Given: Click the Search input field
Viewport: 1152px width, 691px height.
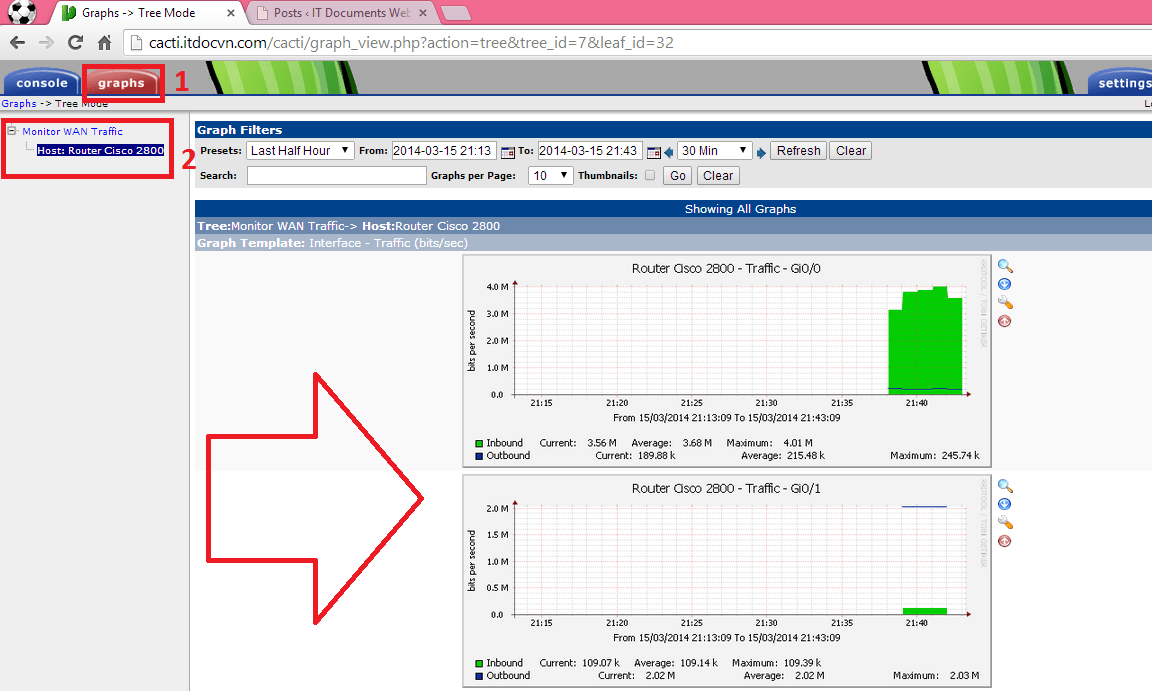Looking at the screenshot, I should pyautogui.click(x=336, y=176).
